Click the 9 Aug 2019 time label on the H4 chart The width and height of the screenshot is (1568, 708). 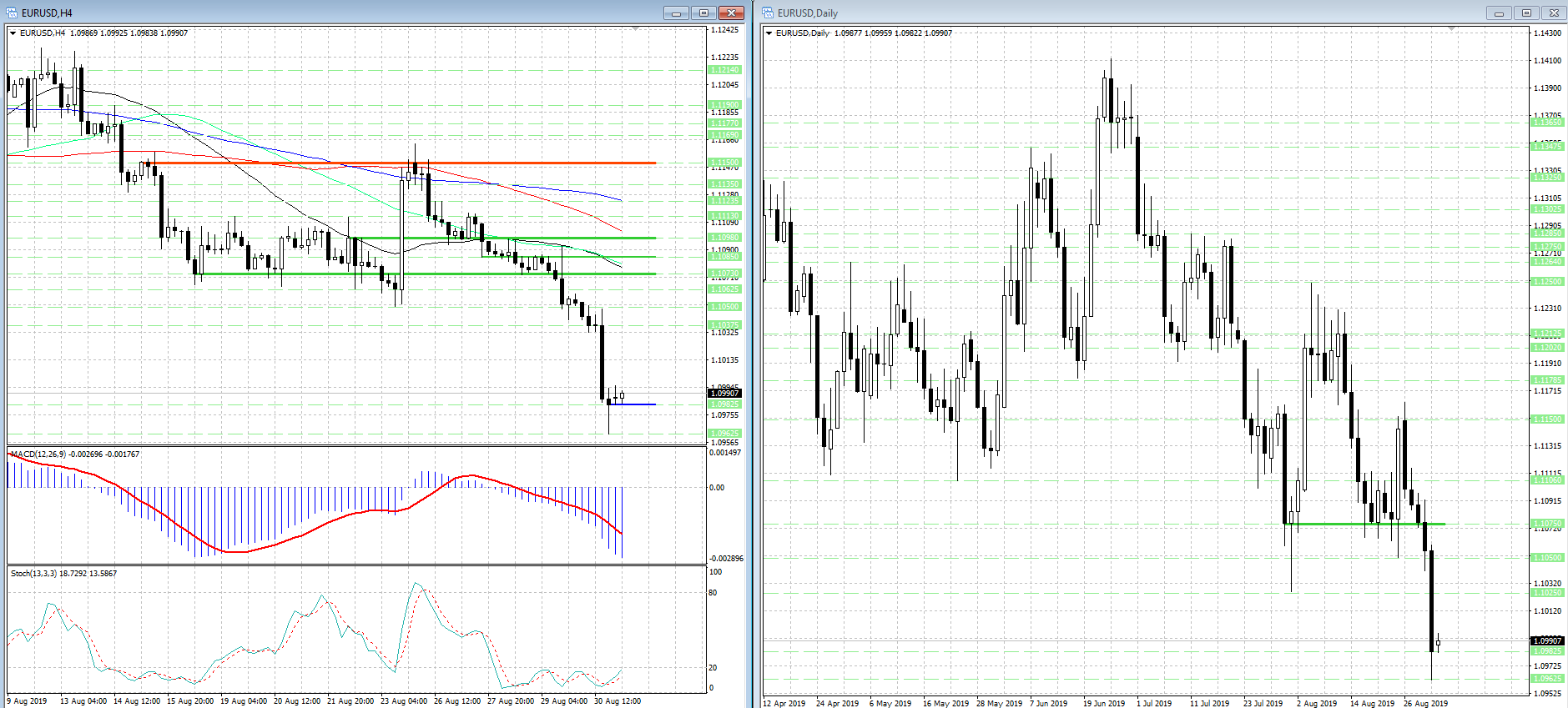click(x=28, y=701)
